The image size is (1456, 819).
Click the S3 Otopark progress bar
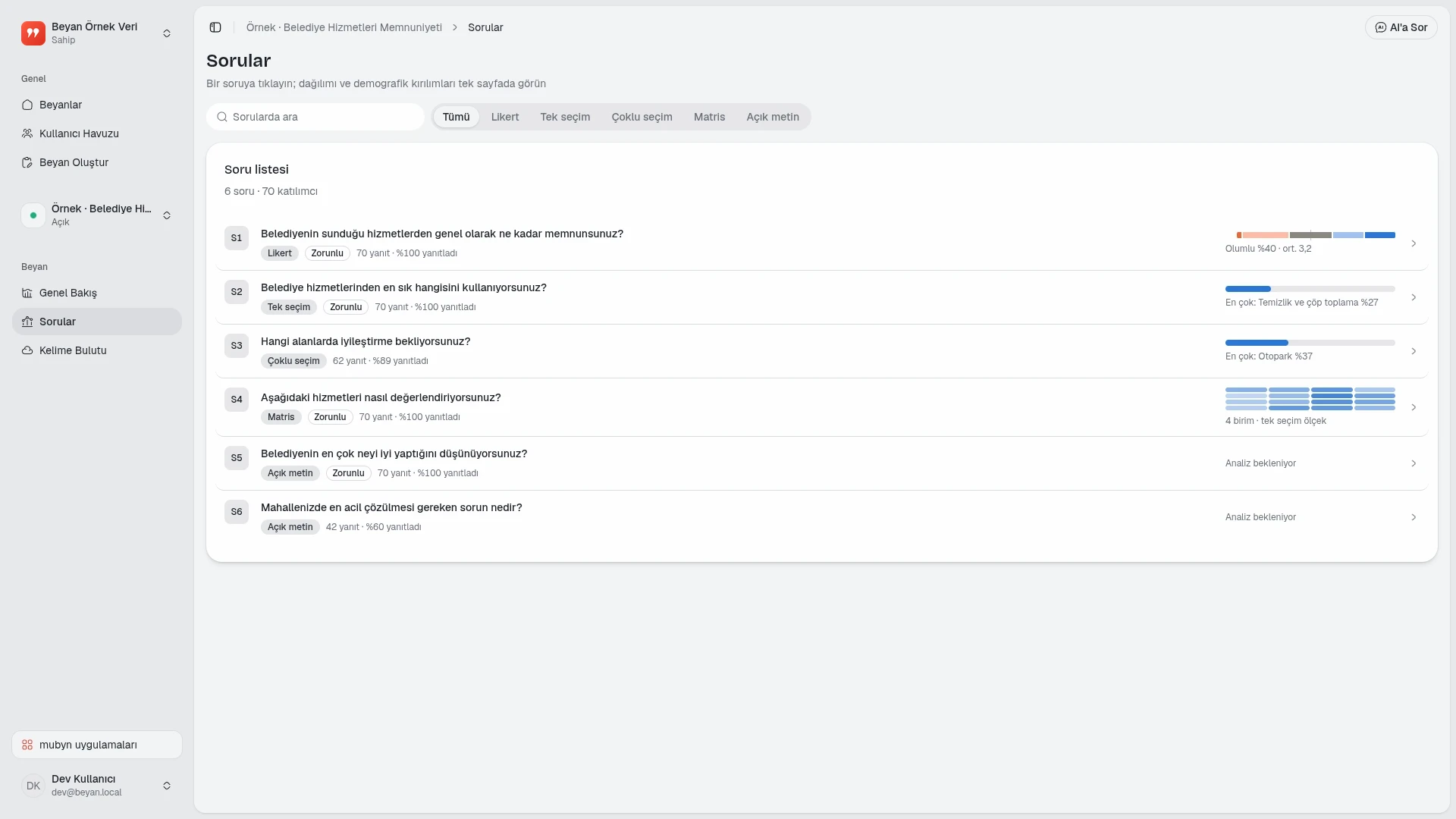click(x=1310, y=343)
